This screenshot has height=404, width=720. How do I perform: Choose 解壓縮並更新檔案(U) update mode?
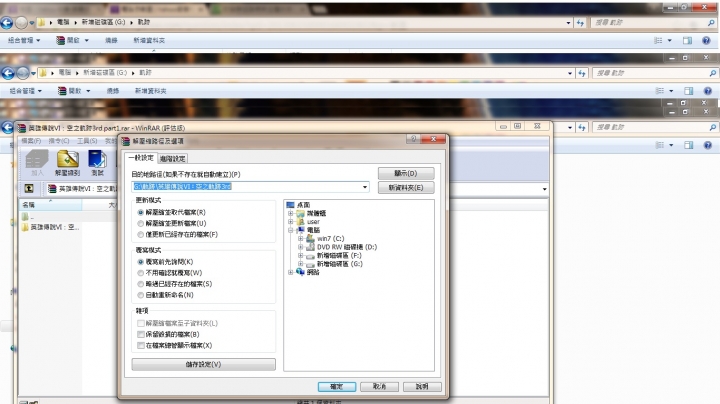(x=172, y=224)
